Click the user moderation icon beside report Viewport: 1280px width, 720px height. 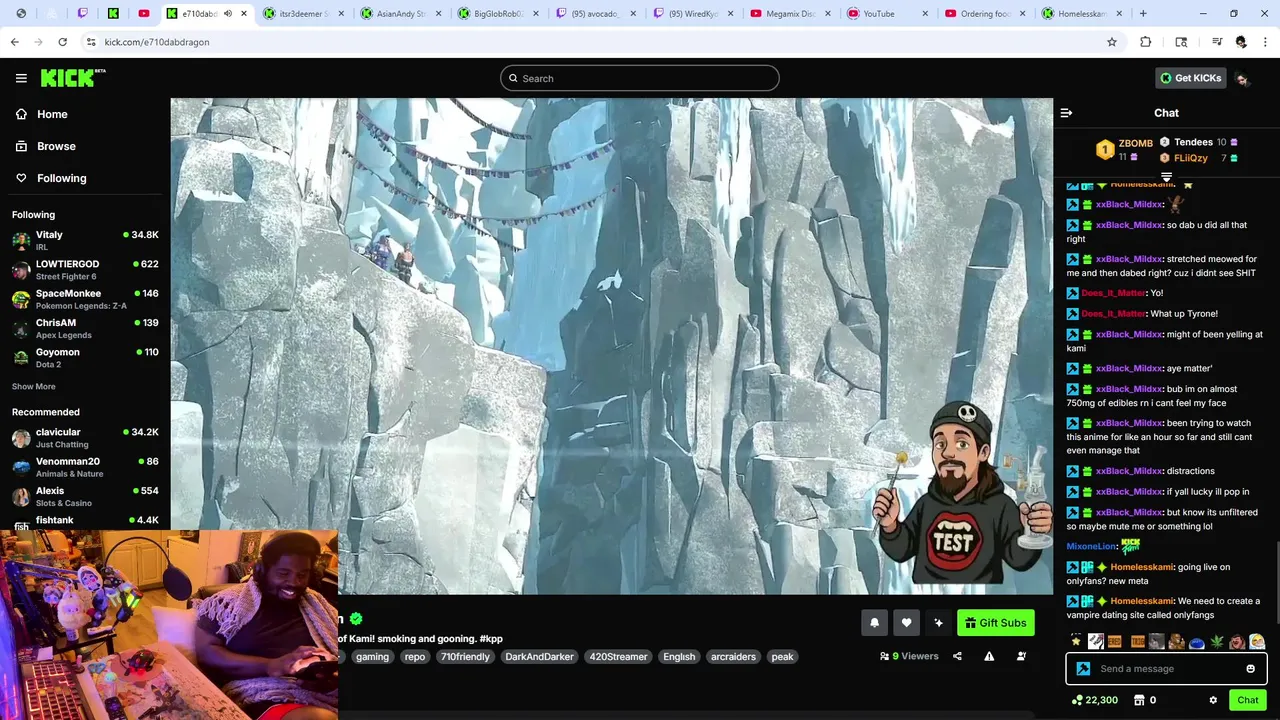tap(1021, 657)
